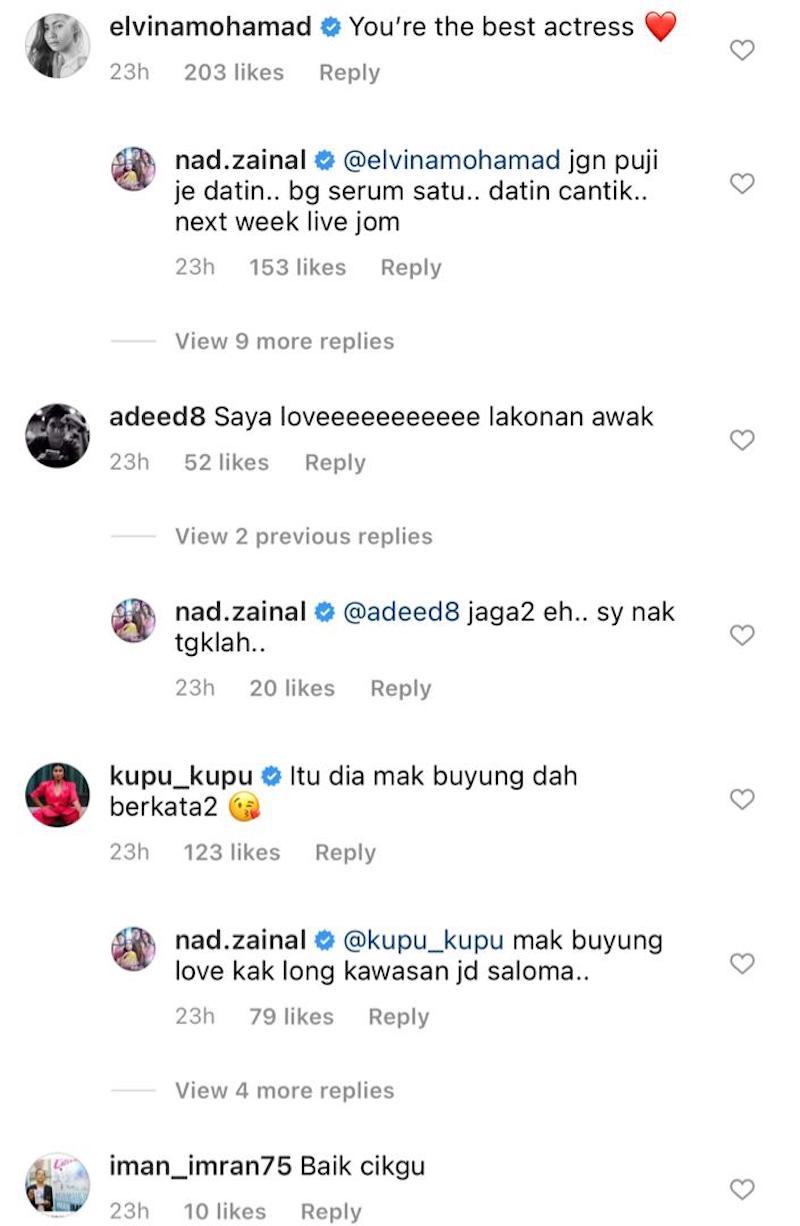This screenshot has height=1226, width=800.
Task: Like iman_imran75's Baik cikgu comment
Action: point(742,1189)
